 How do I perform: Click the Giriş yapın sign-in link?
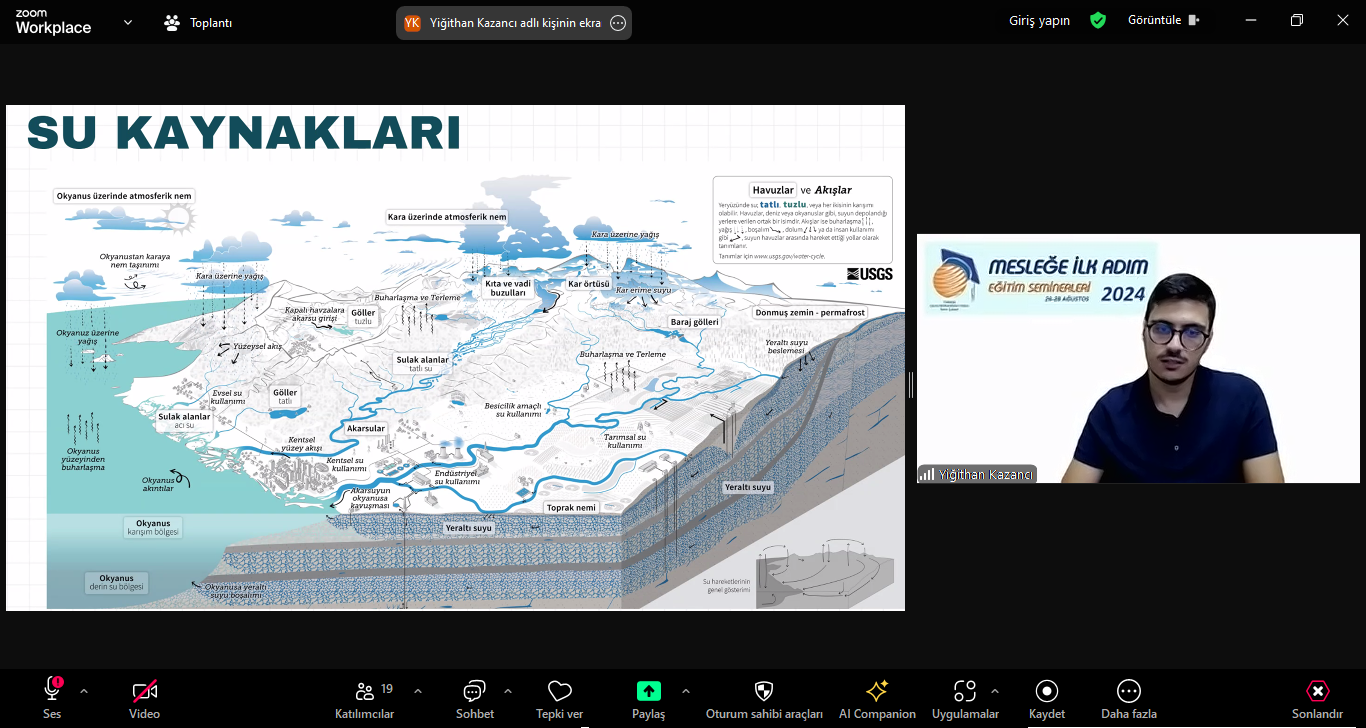point(1039,20)
